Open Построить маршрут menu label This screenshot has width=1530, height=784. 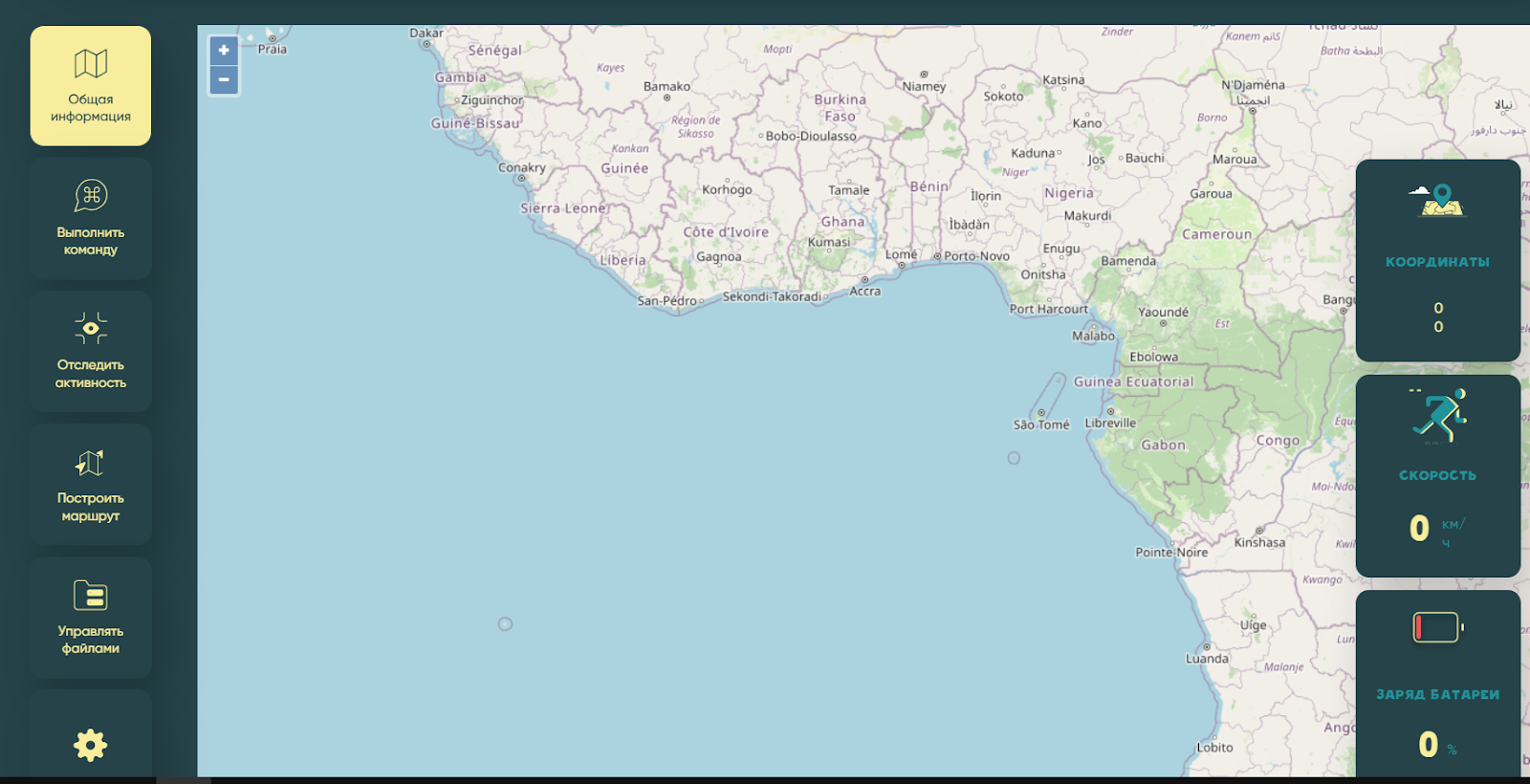91,507
